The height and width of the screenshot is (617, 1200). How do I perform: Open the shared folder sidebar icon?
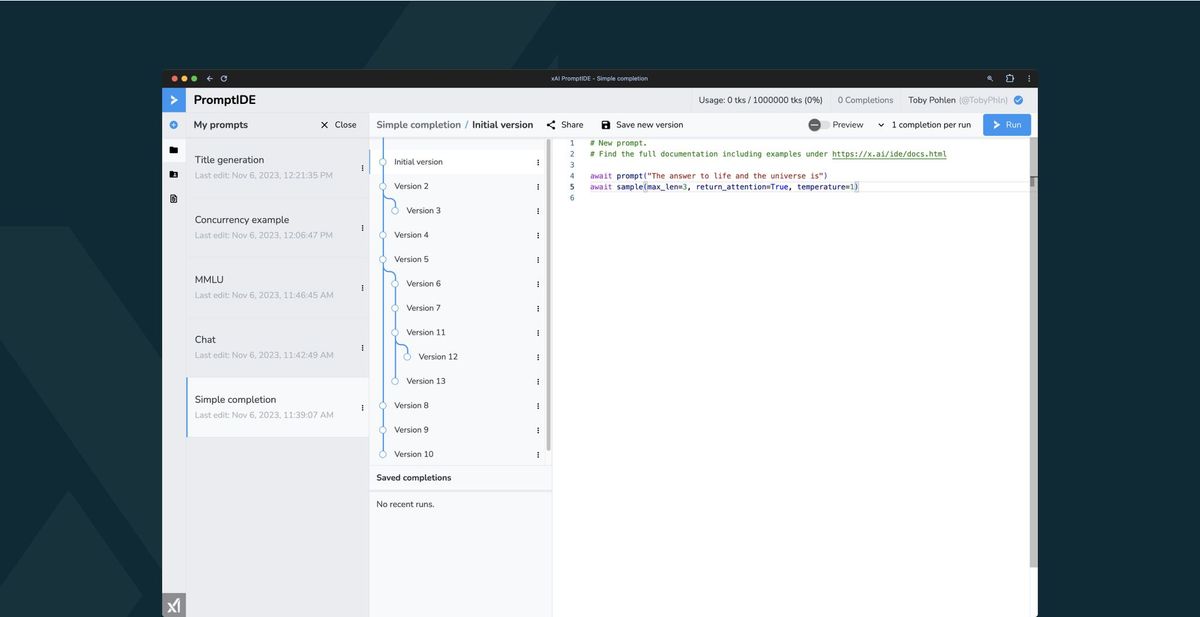pyautogui.click(x=174, y=174)
